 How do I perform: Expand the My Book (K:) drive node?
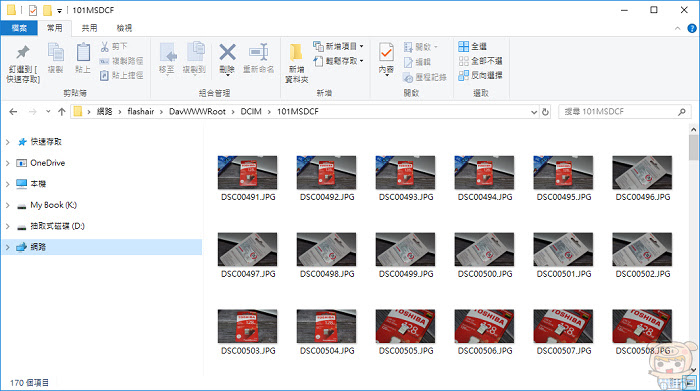coord(8,205)
